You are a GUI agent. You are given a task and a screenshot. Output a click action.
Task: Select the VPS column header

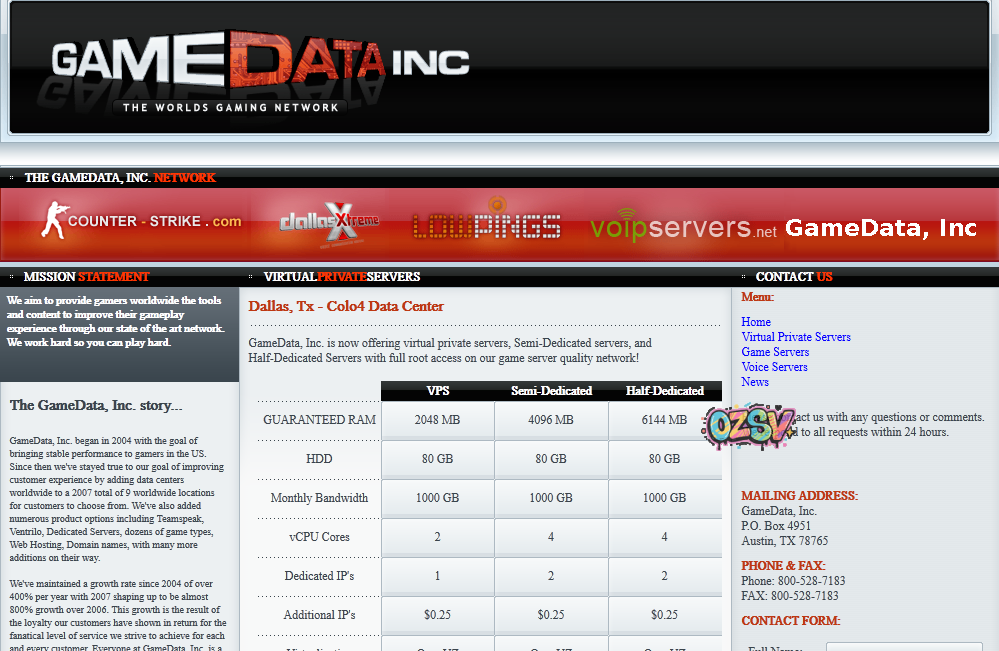437,391
